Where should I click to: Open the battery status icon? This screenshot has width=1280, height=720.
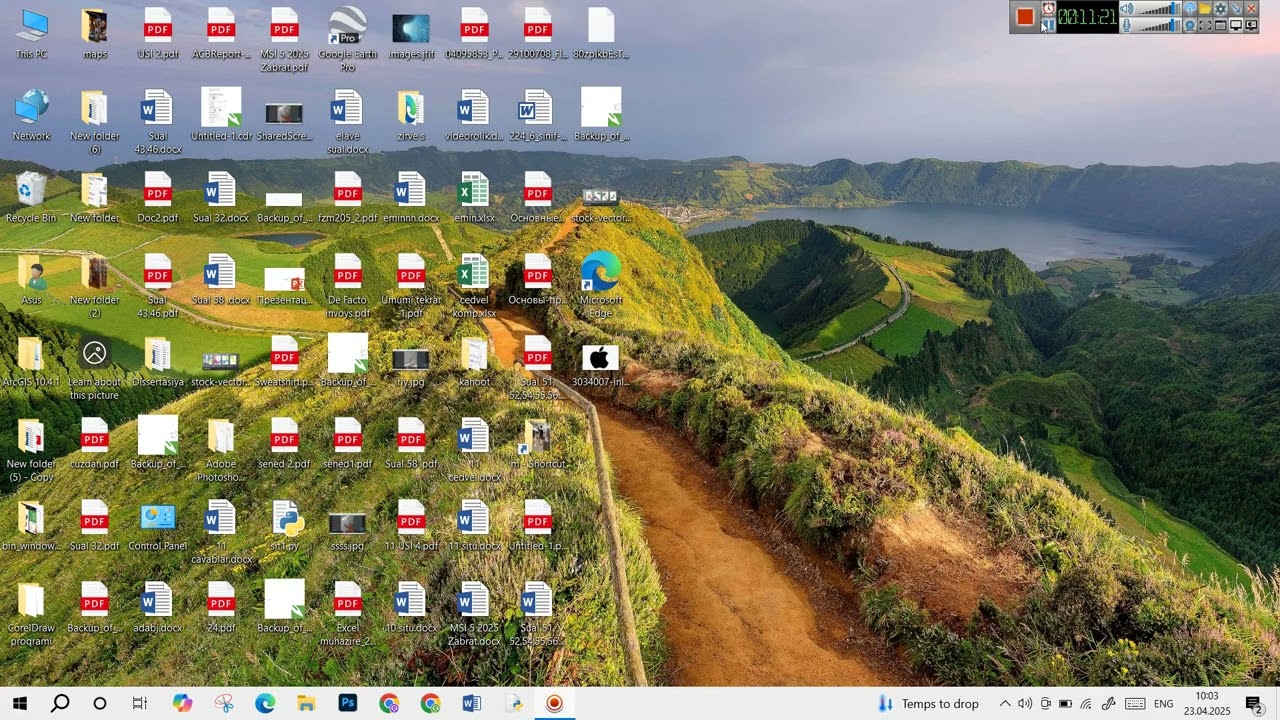tap(1065, 703)
